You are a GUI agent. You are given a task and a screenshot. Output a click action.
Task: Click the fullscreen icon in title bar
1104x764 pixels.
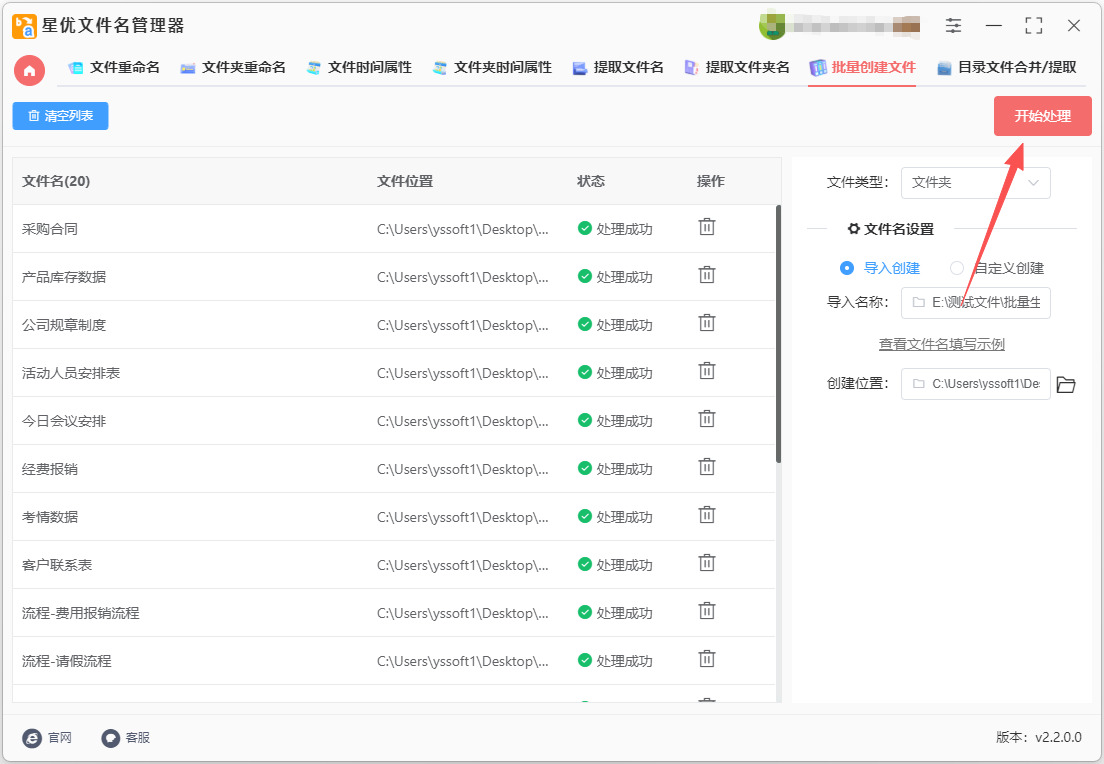tap(1034, 26)
